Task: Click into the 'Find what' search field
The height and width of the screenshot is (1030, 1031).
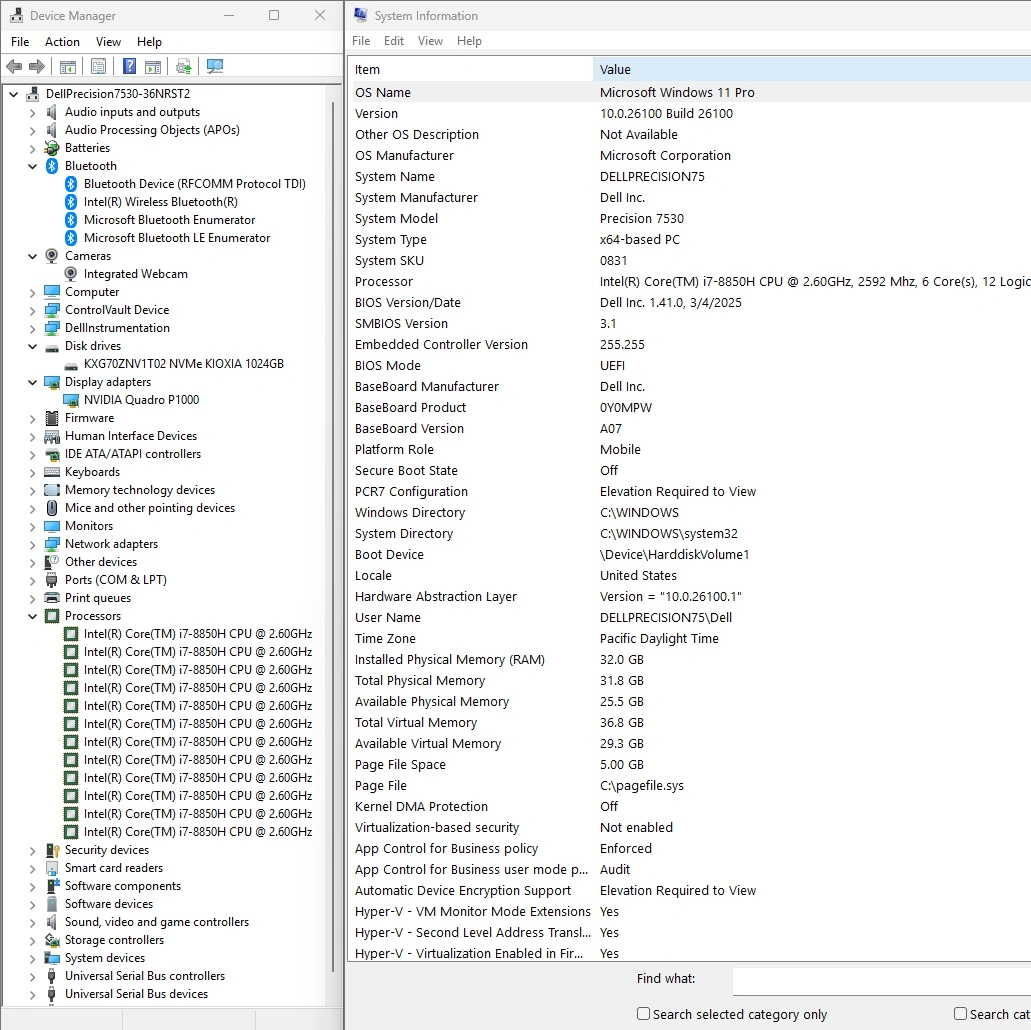Action: click(x=880, y=980)
